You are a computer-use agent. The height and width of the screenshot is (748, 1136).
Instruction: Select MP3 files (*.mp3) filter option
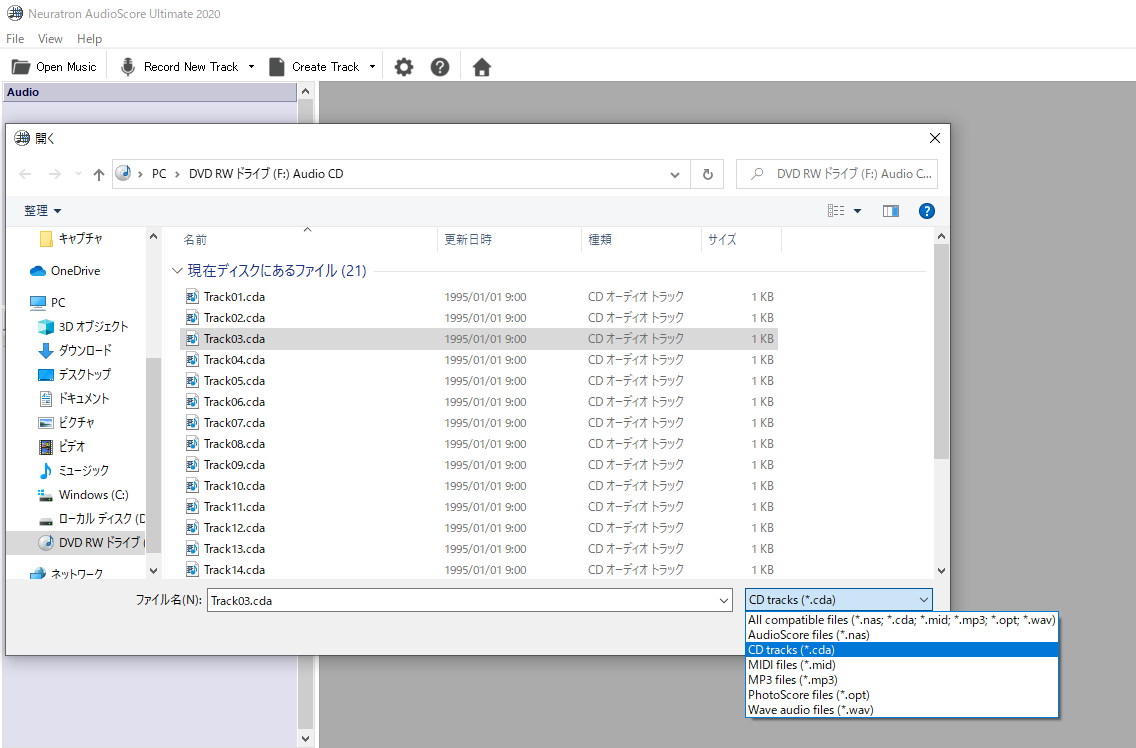pos(792,680)
